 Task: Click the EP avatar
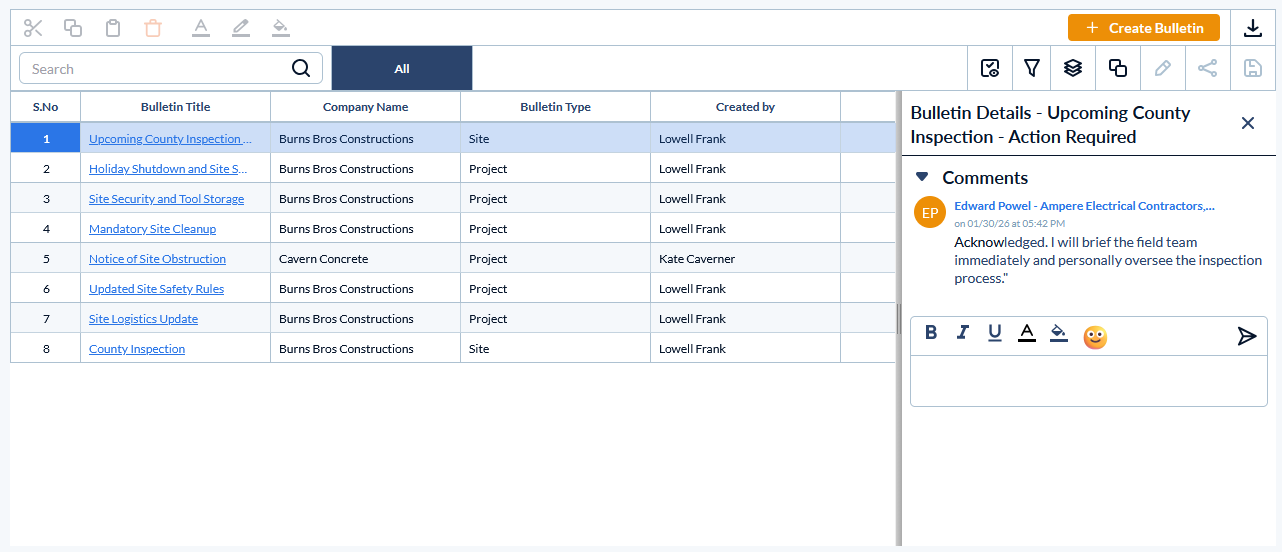click(930, 212)
